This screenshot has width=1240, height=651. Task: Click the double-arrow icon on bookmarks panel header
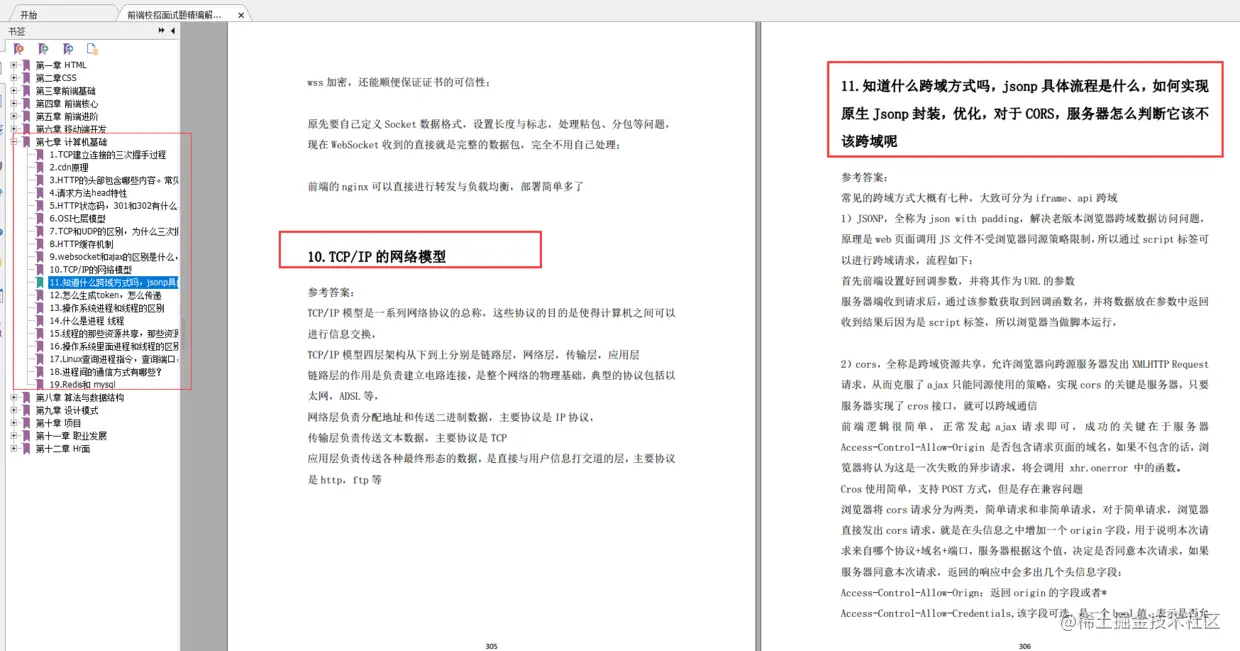pyautogui.click(x=161, y=30)
